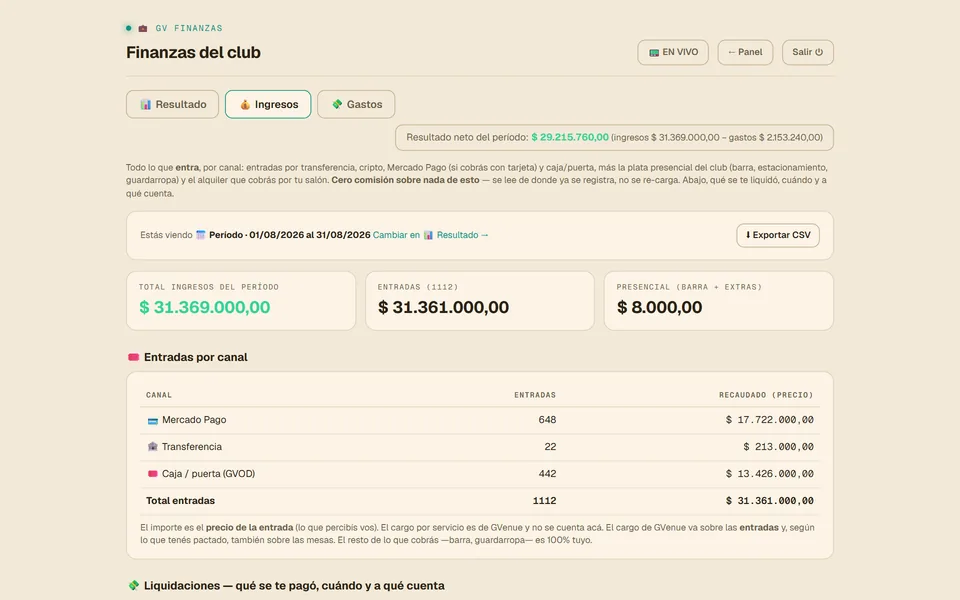
Task: Click net result amount $ 29.215.760,00
Action: point(570,137)
